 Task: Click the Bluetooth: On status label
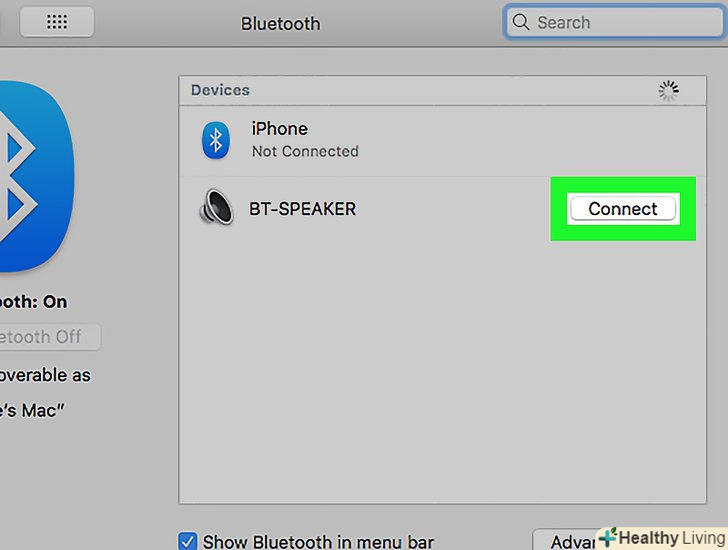(x=33, y=302)
